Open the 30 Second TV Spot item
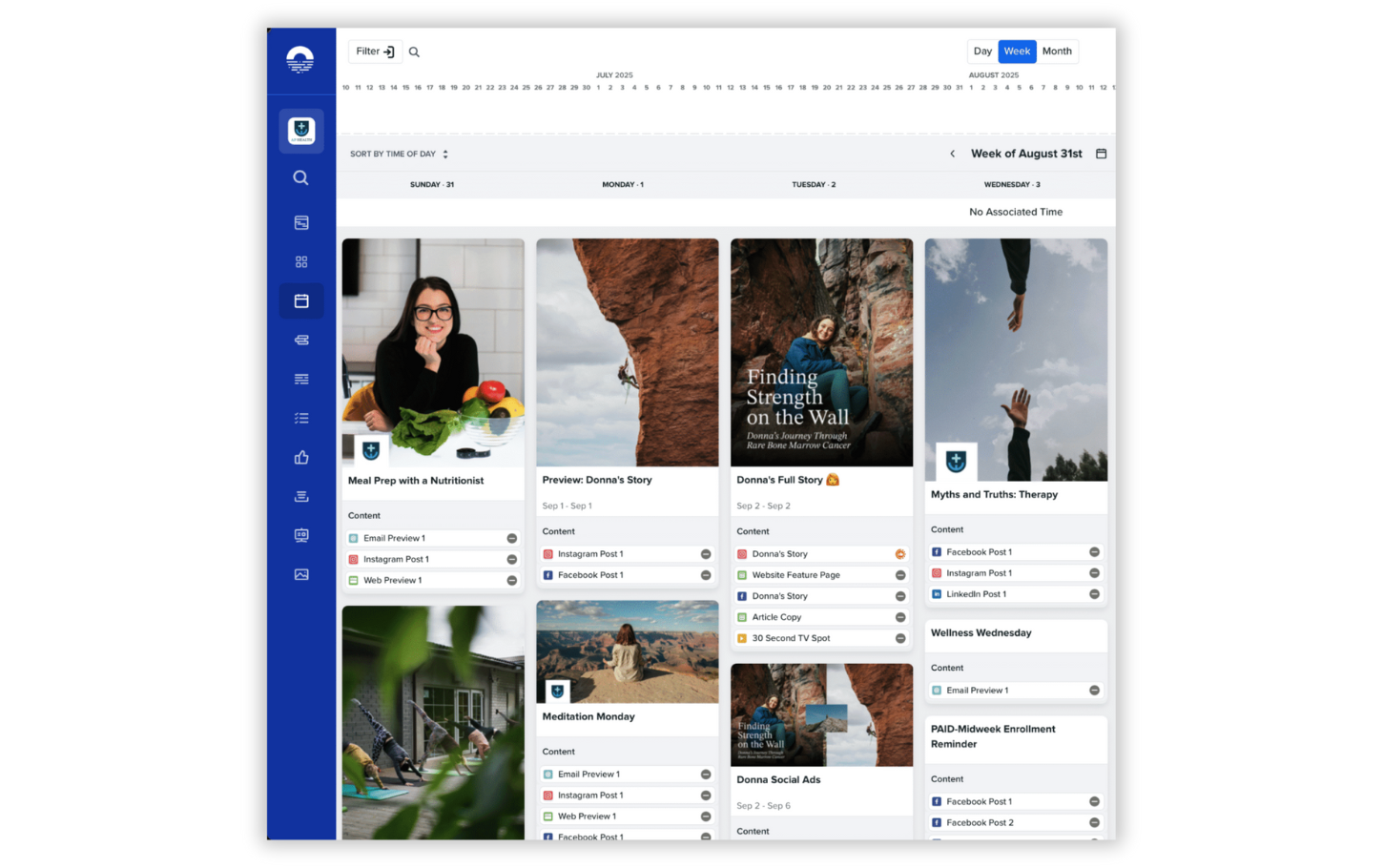Screen dimensions: 1383x868 click(x=791, y=638)
